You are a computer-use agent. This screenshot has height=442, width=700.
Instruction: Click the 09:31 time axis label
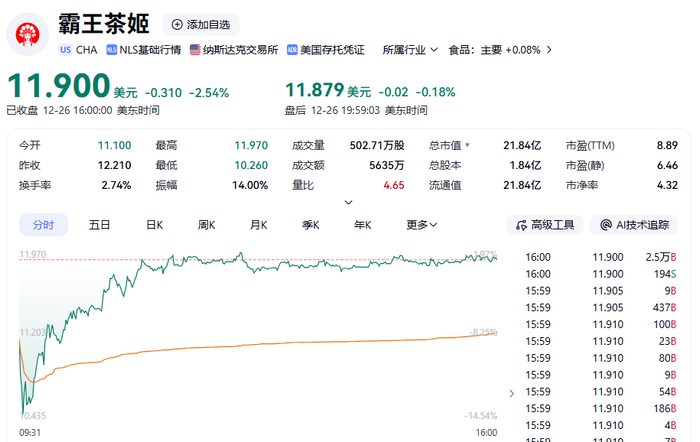tap(30, 433)
